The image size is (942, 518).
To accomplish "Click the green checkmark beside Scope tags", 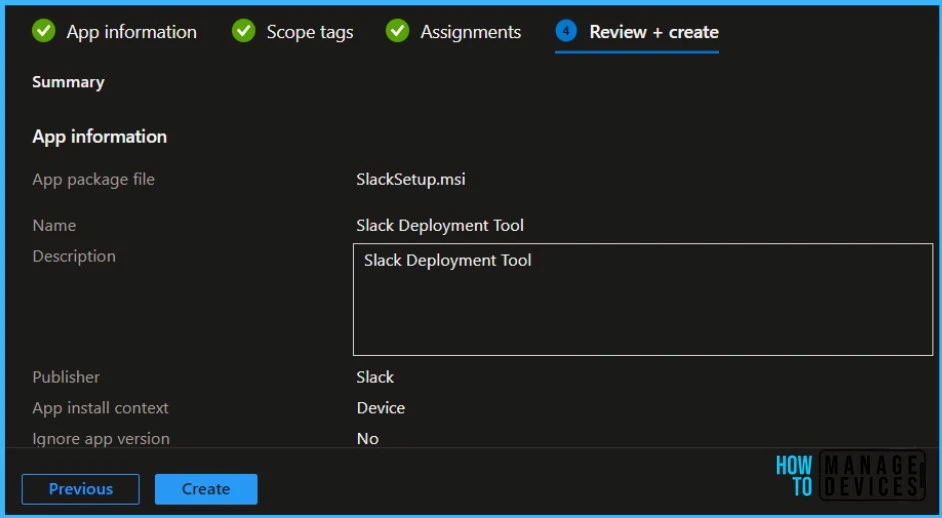I will (243, 31).
